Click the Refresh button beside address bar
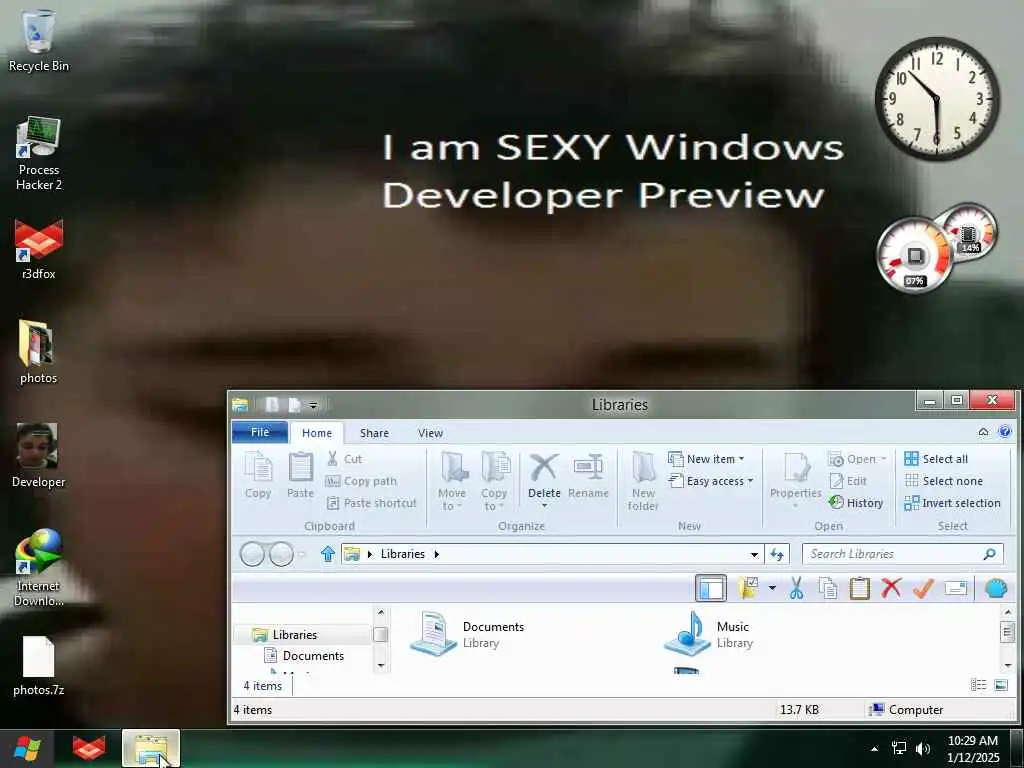Image resolution: width=1024 pixels, height=768 pixels. tap(777, 554)
